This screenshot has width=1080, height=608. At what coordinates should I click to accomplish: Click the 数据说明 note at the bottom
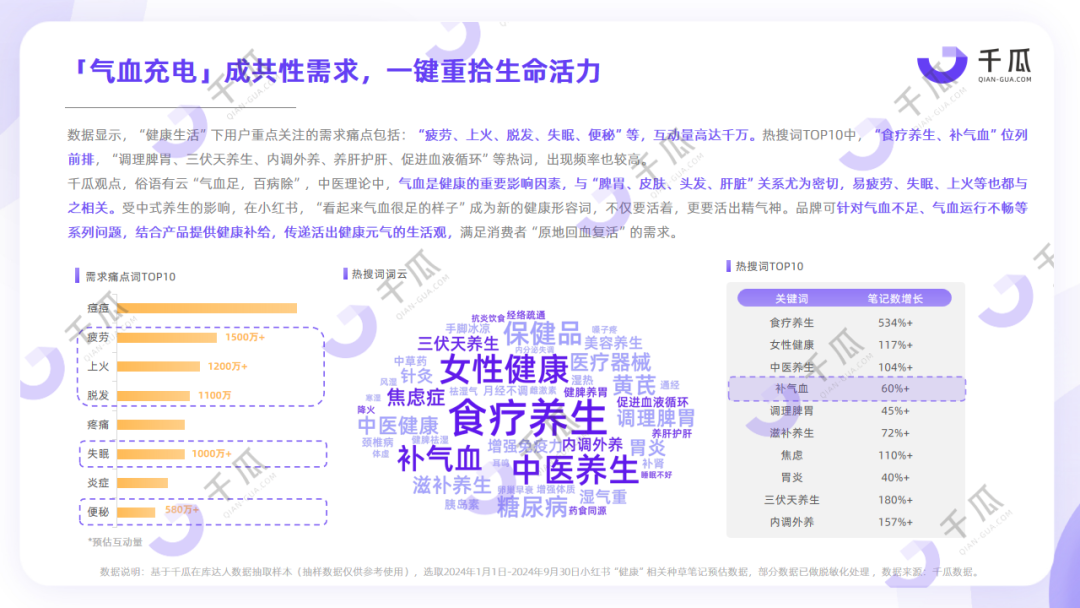[x=541, y=572]
